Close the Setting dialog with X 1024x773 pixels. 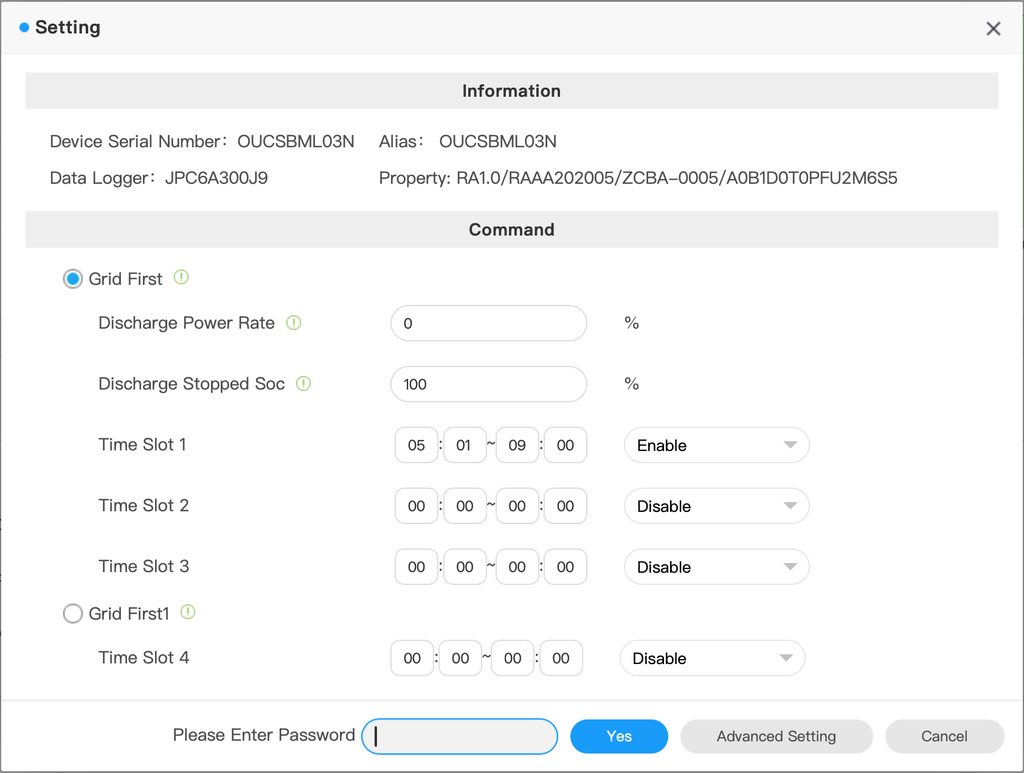click(x=993, y=29)
